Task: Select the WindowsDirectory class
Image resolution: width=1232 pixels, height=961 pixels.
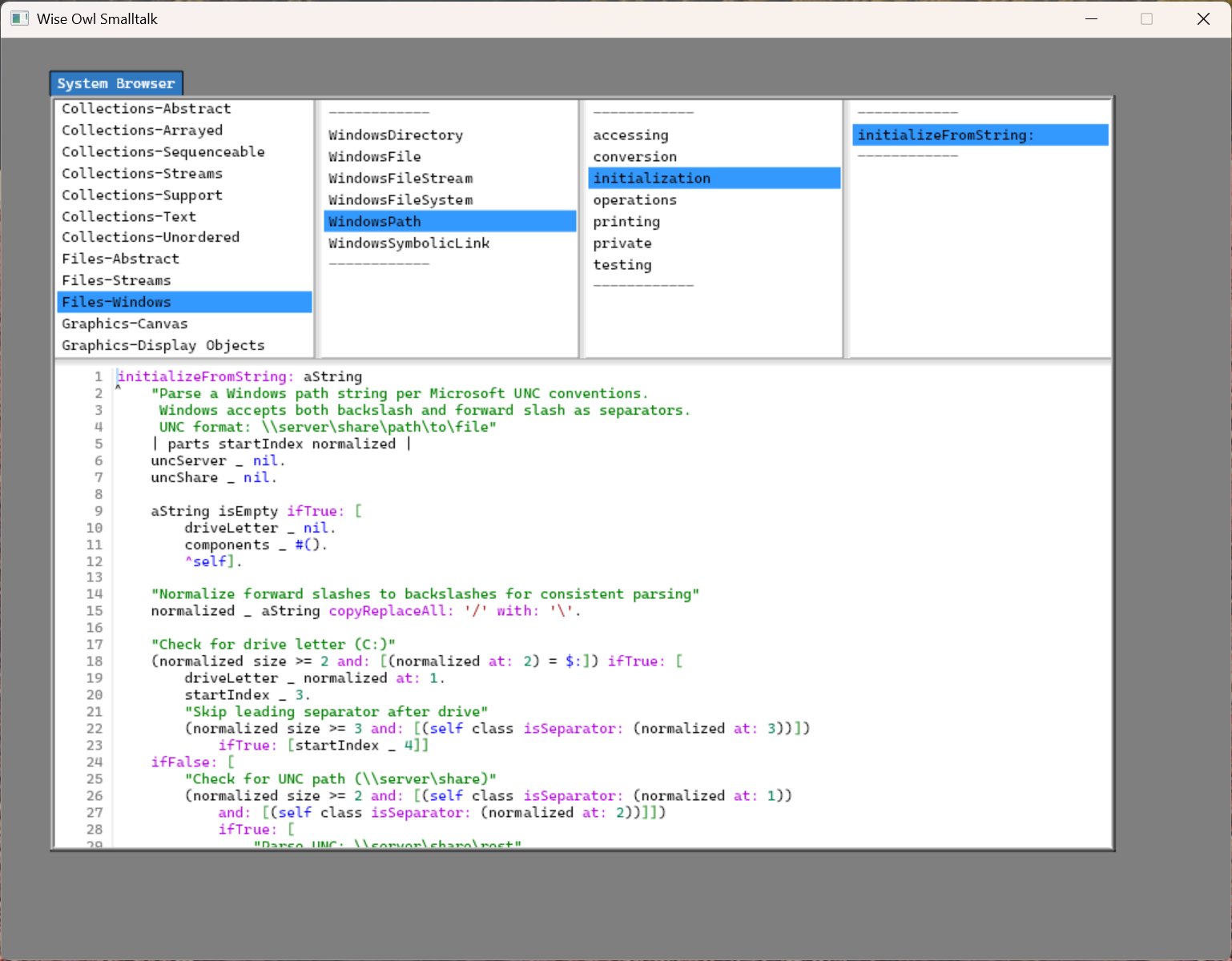Action: [395, 135]
